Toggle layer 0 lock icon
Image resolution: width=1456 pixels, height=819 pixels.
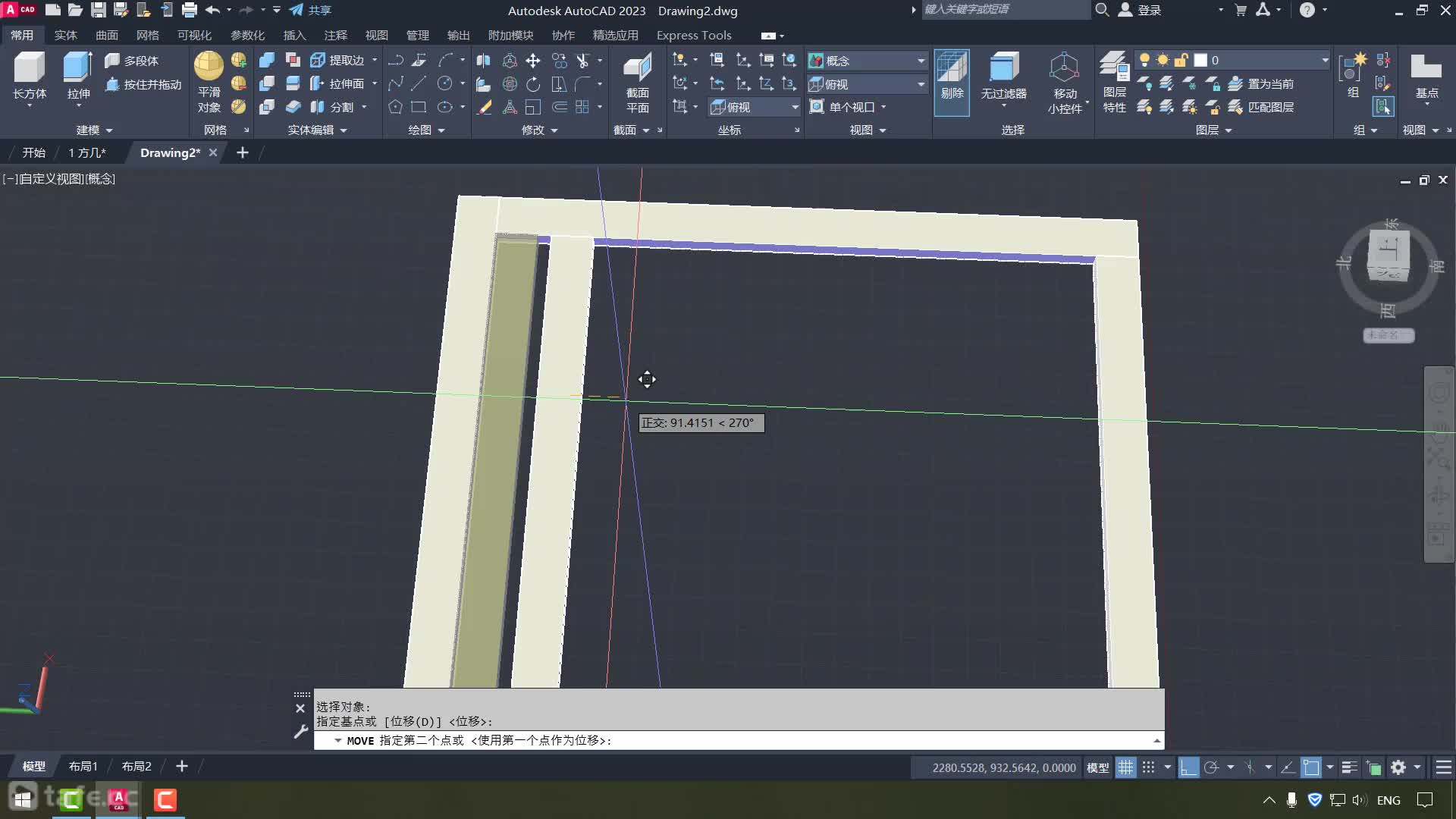point(1181,60)
